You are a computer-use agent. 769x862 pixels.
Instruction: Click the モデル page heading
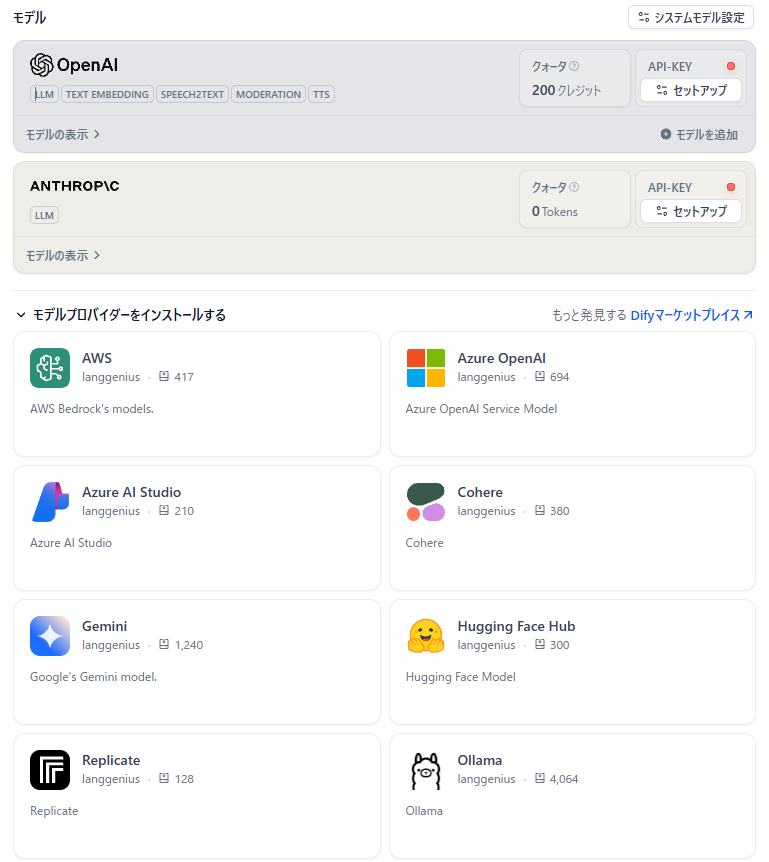point(29,18)
